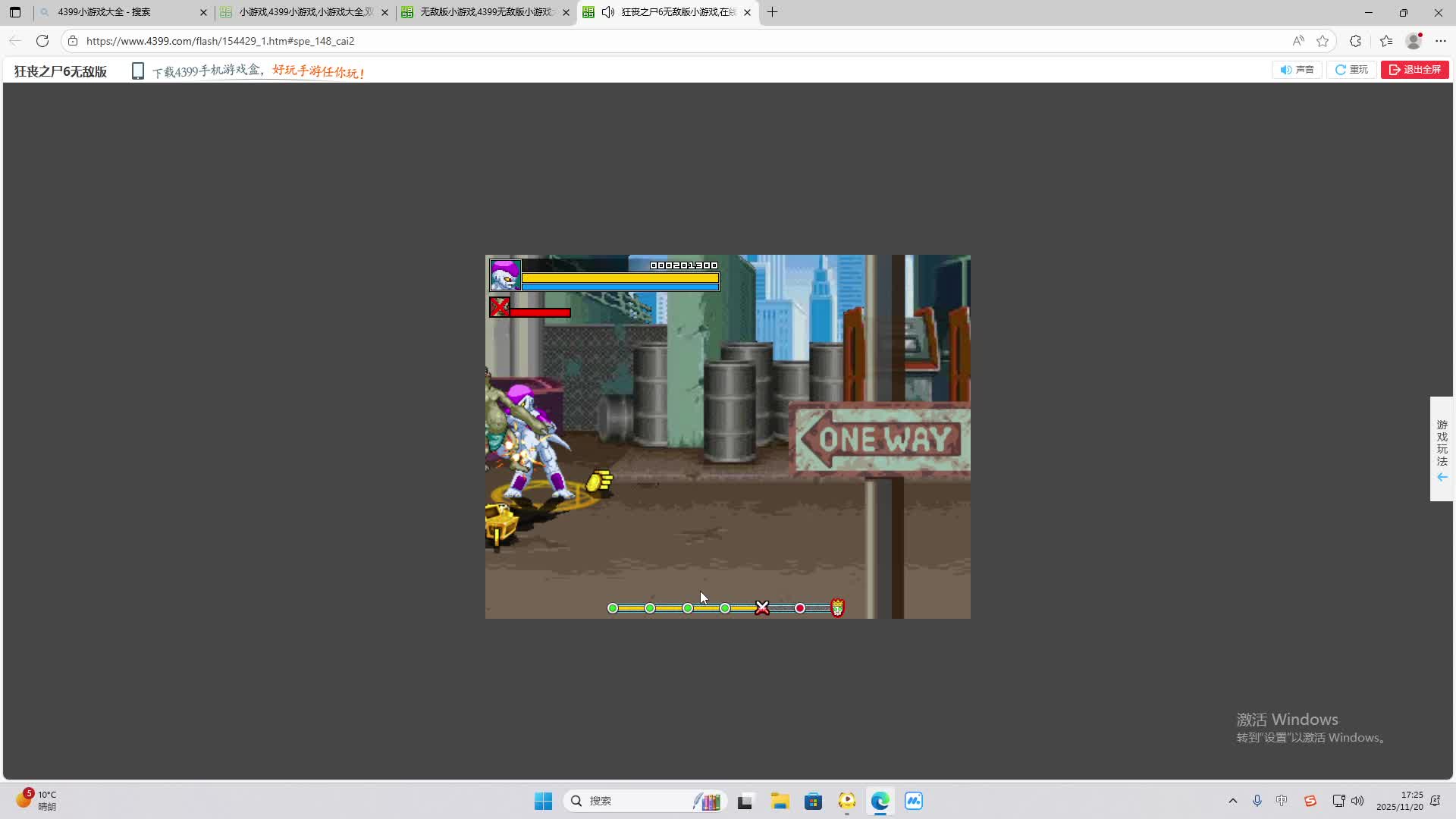Expand hidden system tray icons chevron

1232,801
